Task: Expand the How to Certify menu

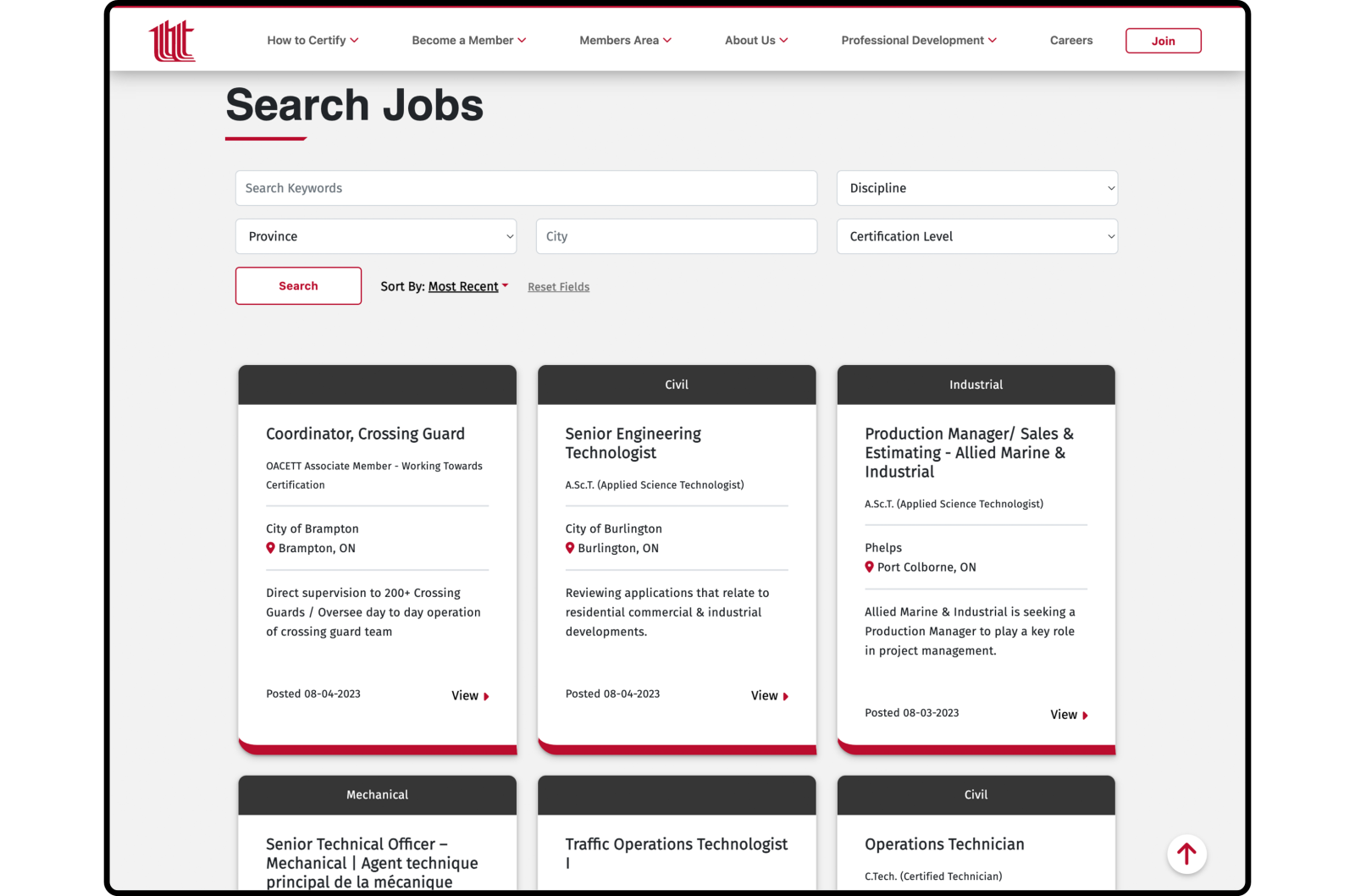Action: 312,40
